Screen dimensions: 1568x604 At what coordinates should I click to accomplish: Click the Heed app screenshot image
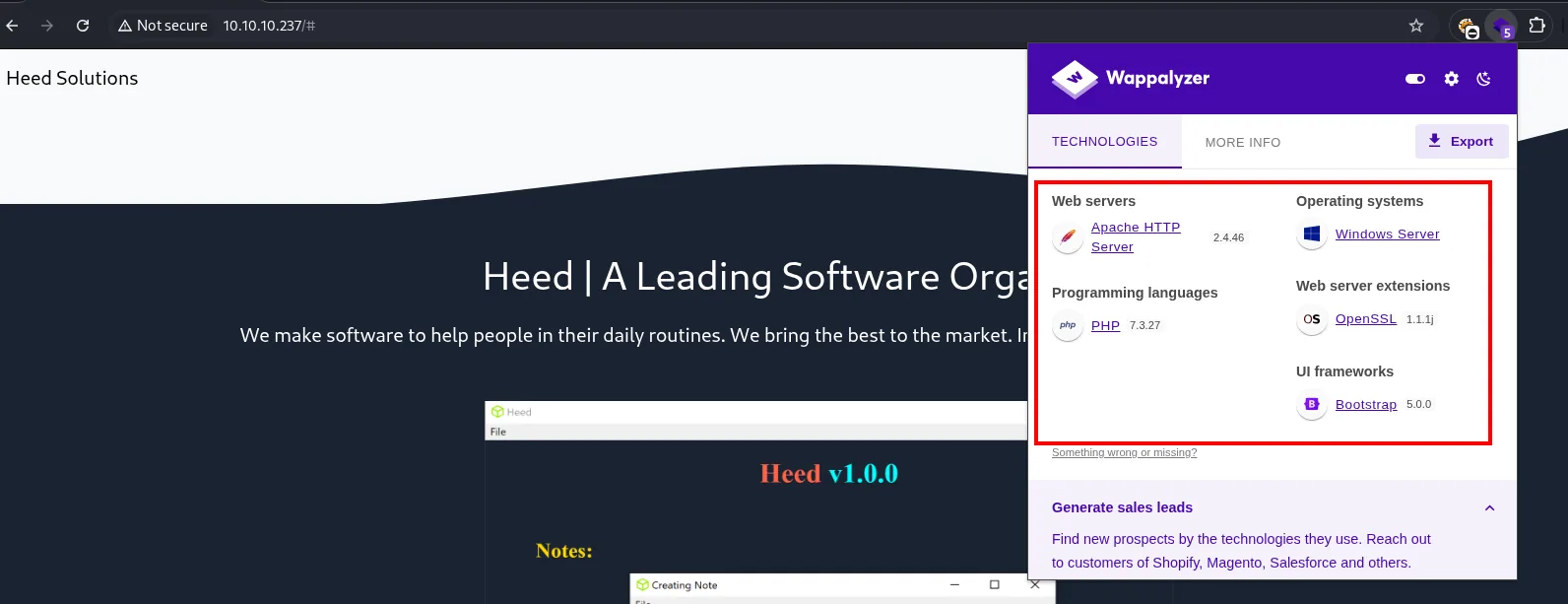[756, 503]
